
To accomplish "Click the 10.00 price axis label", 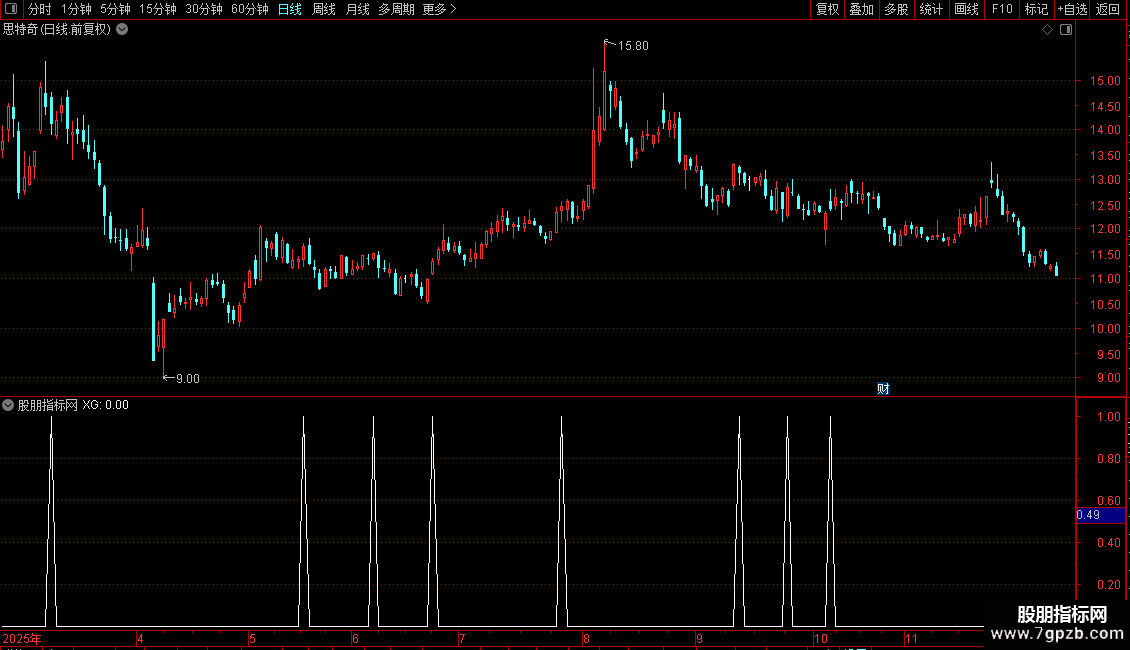I will pyautogui.click(x=1105, y=329).
